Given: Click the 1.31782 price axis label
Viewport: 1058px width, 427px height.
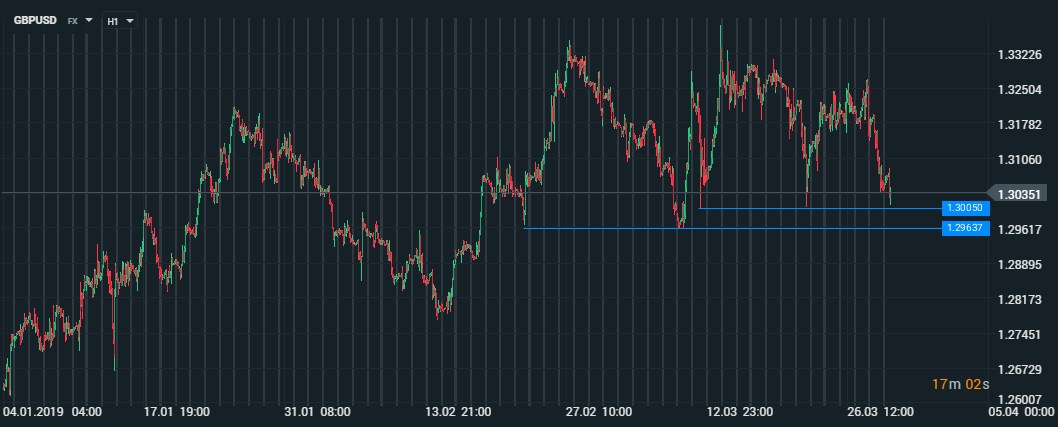Looking at the screenshot, I should (1018, 125).
